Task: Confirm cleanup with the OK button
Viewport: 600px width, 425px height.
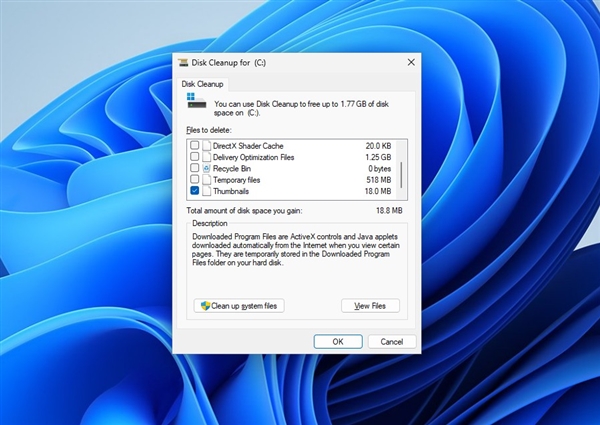Action: [x=338, y=342]
